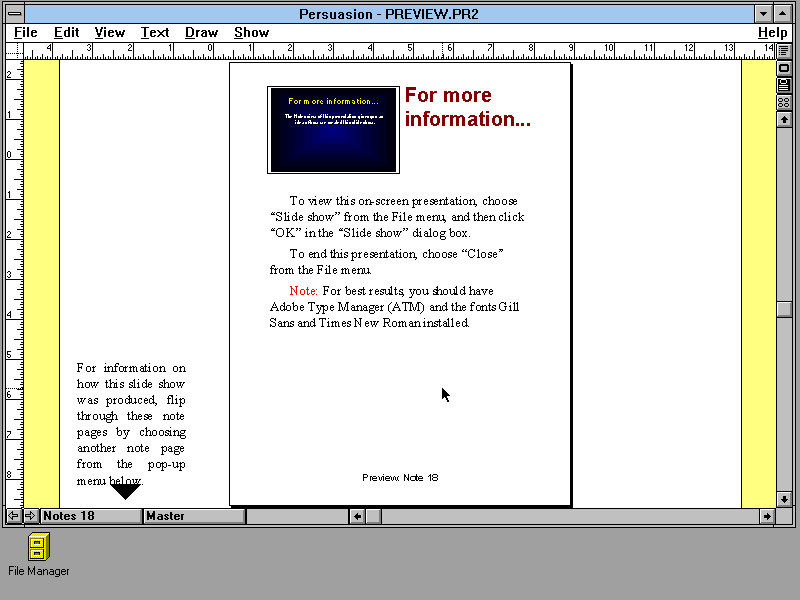Click the document window control-menu box

coord(13,13)
